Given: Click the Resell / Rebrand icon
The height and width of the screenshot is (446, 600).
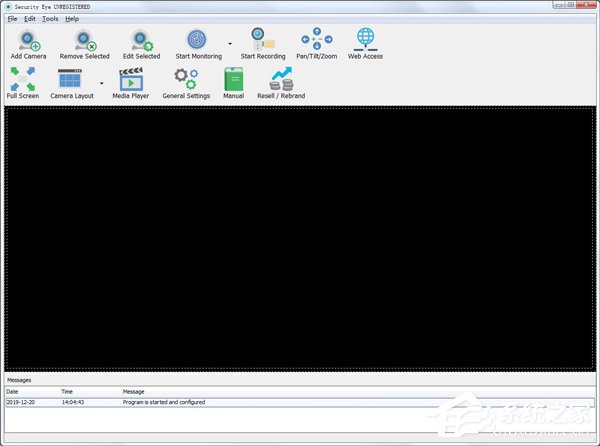Looking at the screenshot, I should point(281,80).
